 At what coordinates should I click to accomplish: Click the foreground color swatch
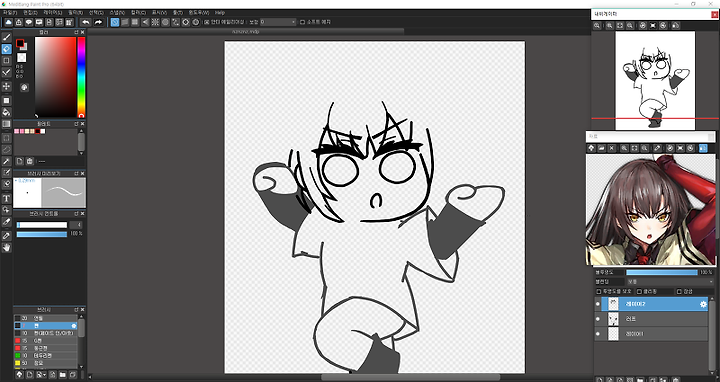click(20, 43)
